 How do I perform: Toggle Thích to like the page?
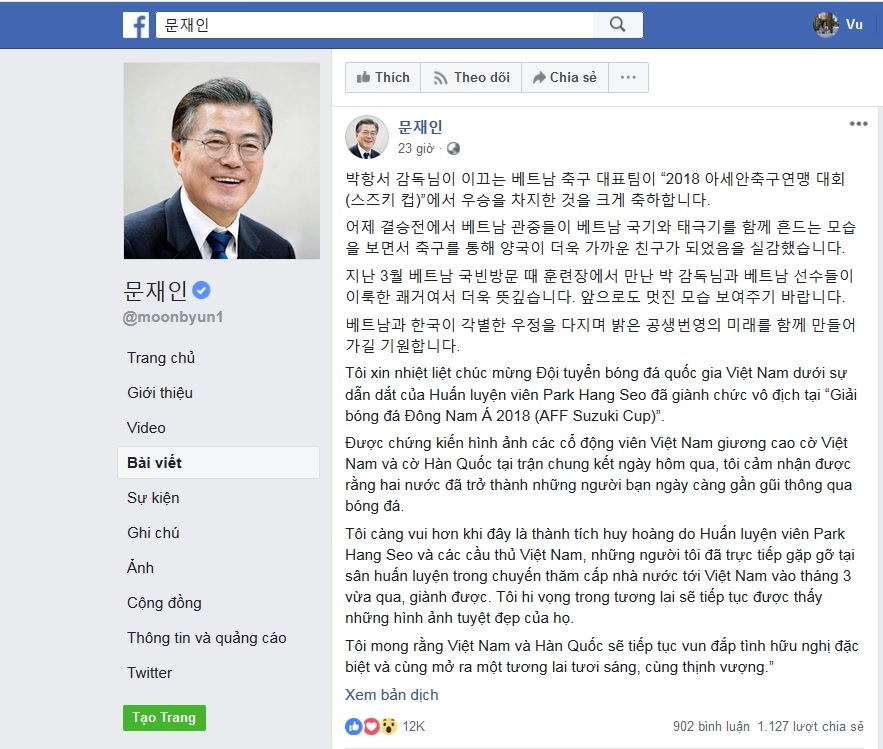click(x=383, y=78)
